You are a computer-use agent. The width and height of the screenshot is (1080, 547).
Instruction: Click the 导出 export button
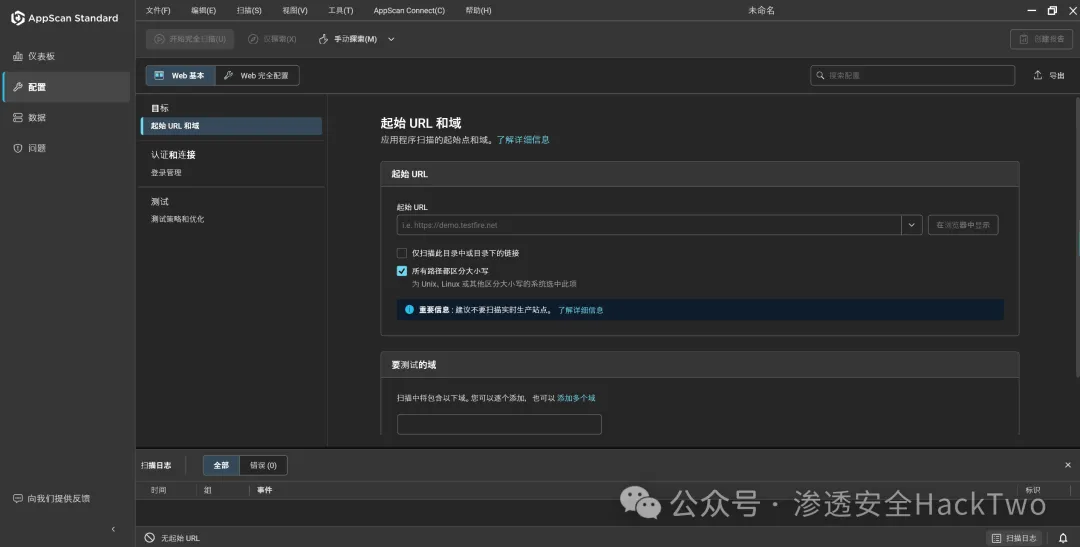(x=1049, y=75)
